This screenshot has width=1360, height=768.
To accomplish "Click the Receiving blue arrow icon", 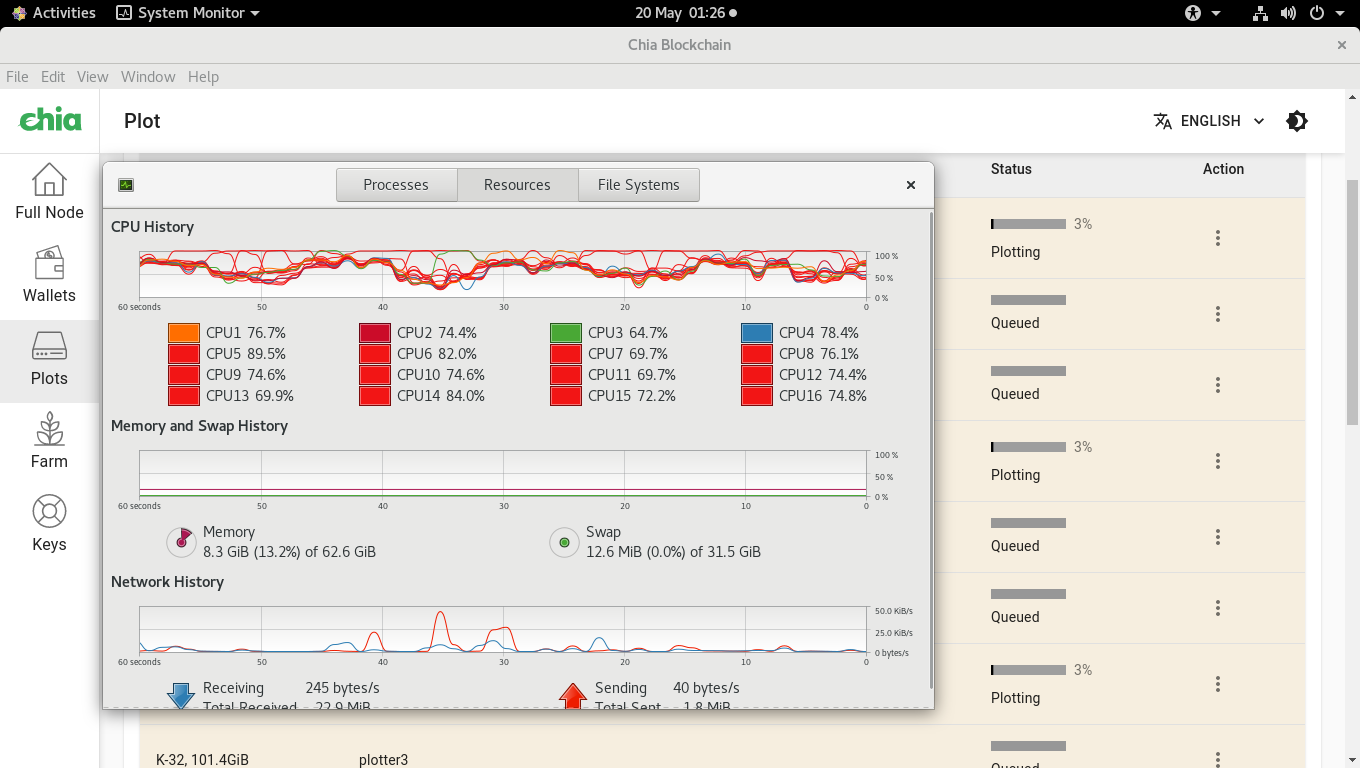I will 181,696.
